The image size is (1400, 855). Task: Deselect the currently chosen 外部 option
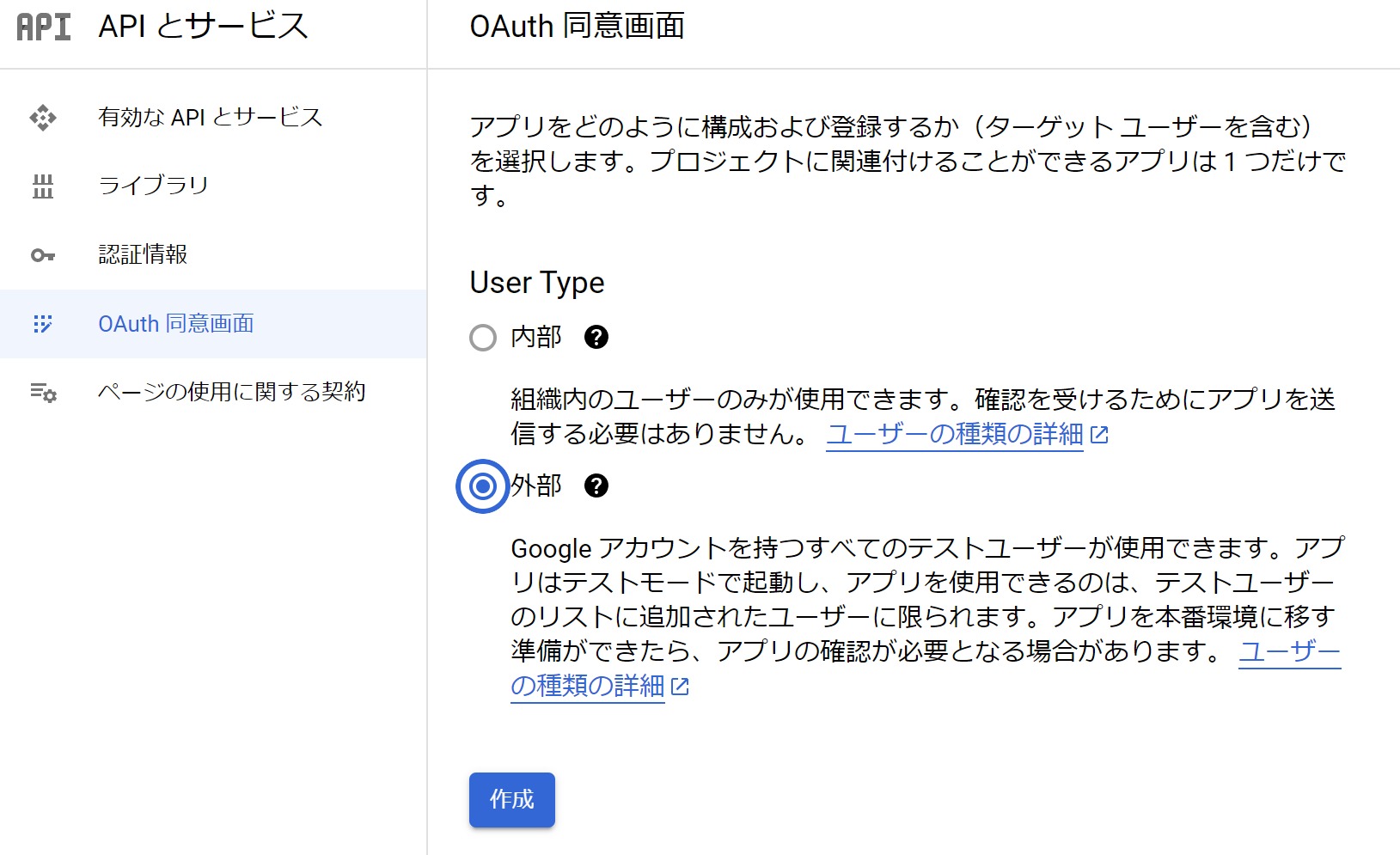click(483, 486)
